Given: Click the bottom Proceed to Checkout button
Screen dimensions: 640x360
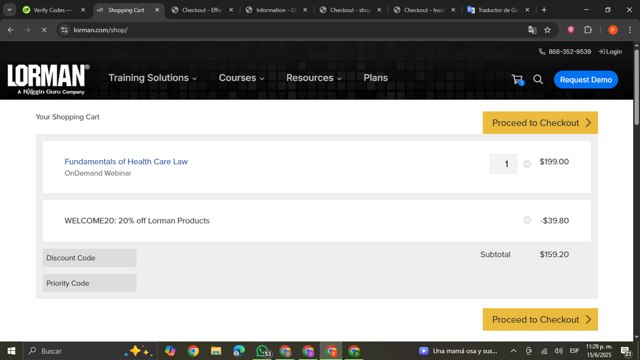Looking at the screenshot, I should tap(540, 320).
